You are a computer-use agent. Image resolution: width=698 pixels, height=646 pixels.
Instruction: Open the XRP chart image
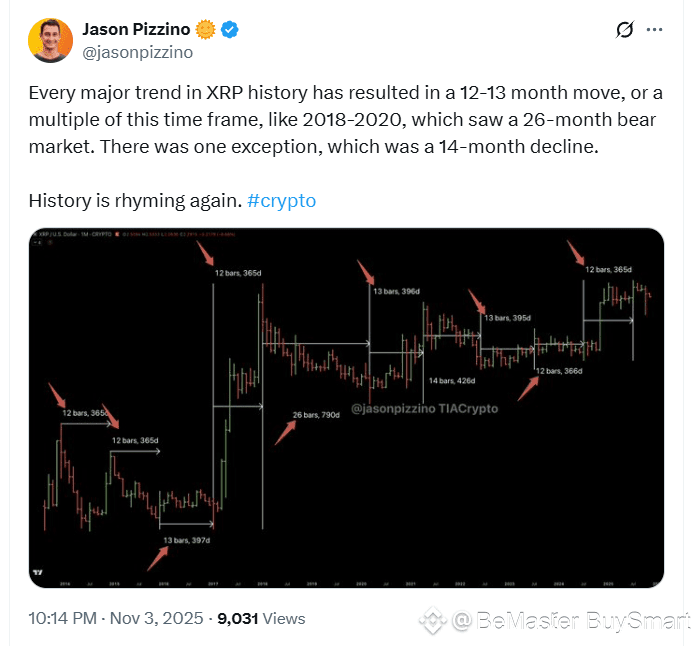pyautogui.click(x=346, y=408)
